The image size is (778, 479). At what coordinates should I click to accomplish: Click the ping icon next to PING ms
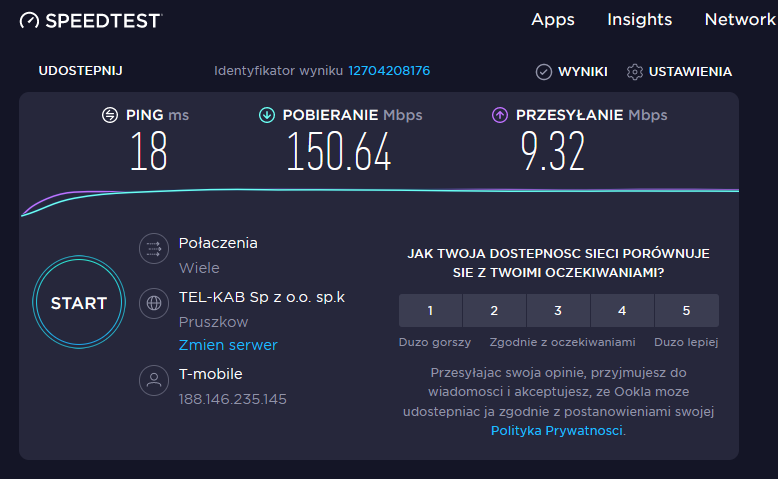pyautogui.click(x=110, y=115)
